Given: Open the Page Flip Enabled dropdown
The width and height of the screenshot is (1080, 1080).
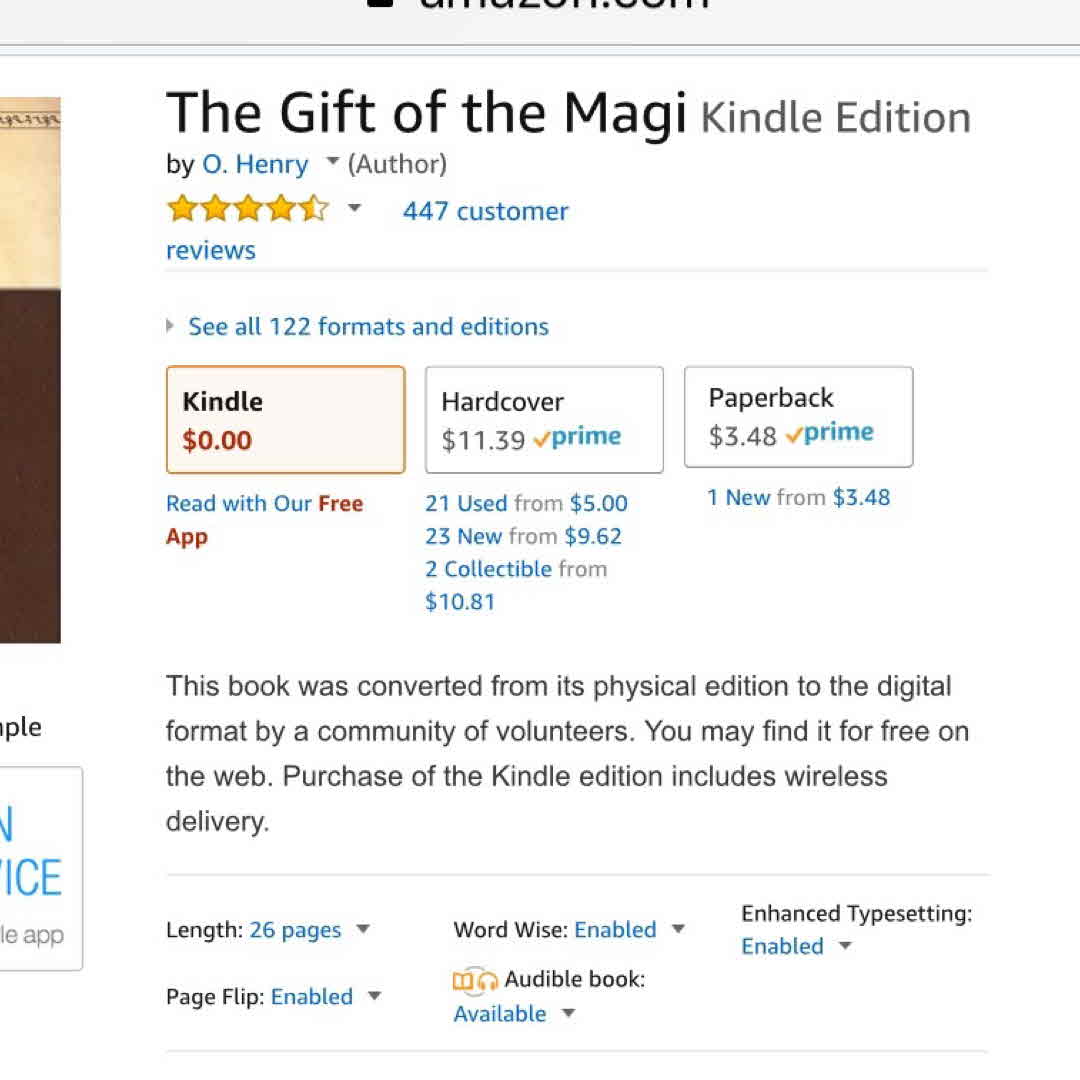Looking at the screenshot, I should [374, 997].
